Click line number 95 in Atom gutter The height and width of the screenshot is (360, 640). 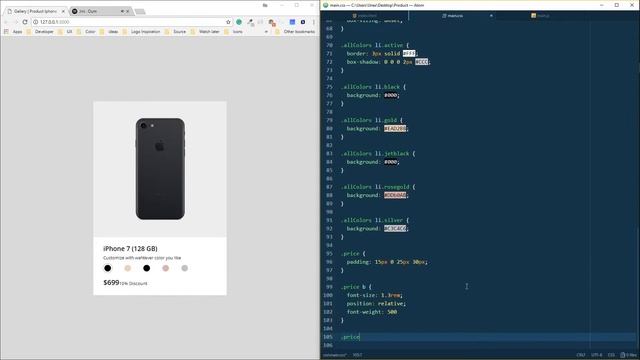pyautogui.click(x=329, y=253)
